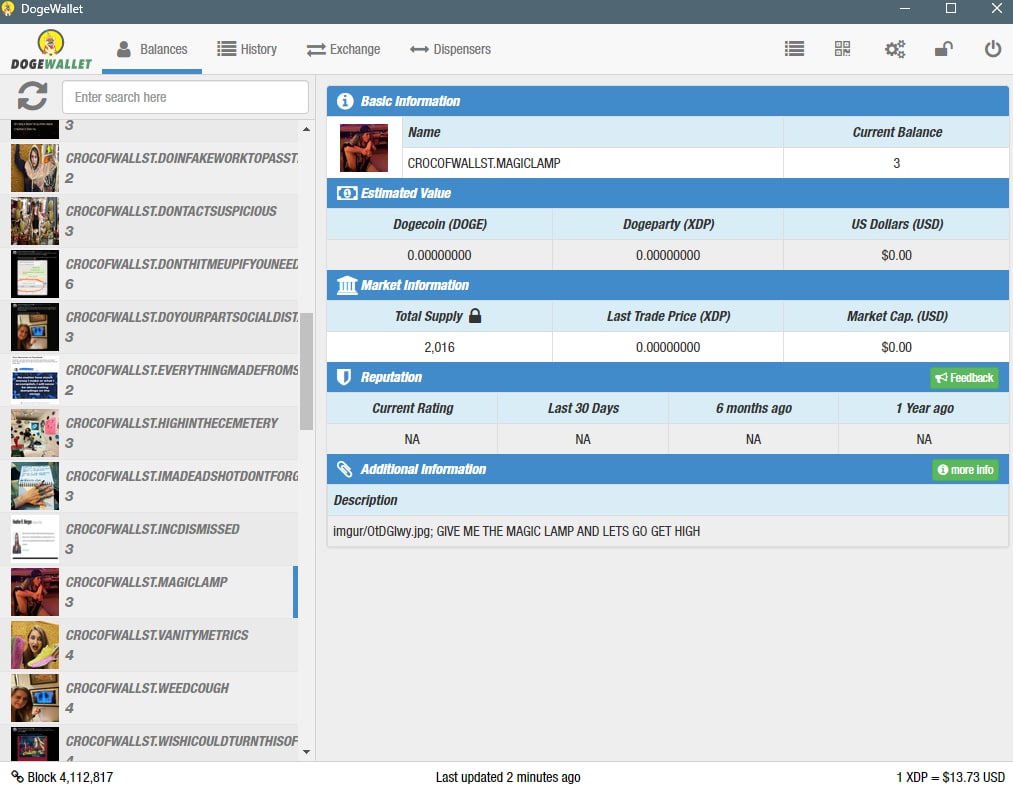This screenshot has height=791, width=1013.
Task: Click the Last Trade Price (XDP) header
Action: pyautogui.click(x=668, y=316)
